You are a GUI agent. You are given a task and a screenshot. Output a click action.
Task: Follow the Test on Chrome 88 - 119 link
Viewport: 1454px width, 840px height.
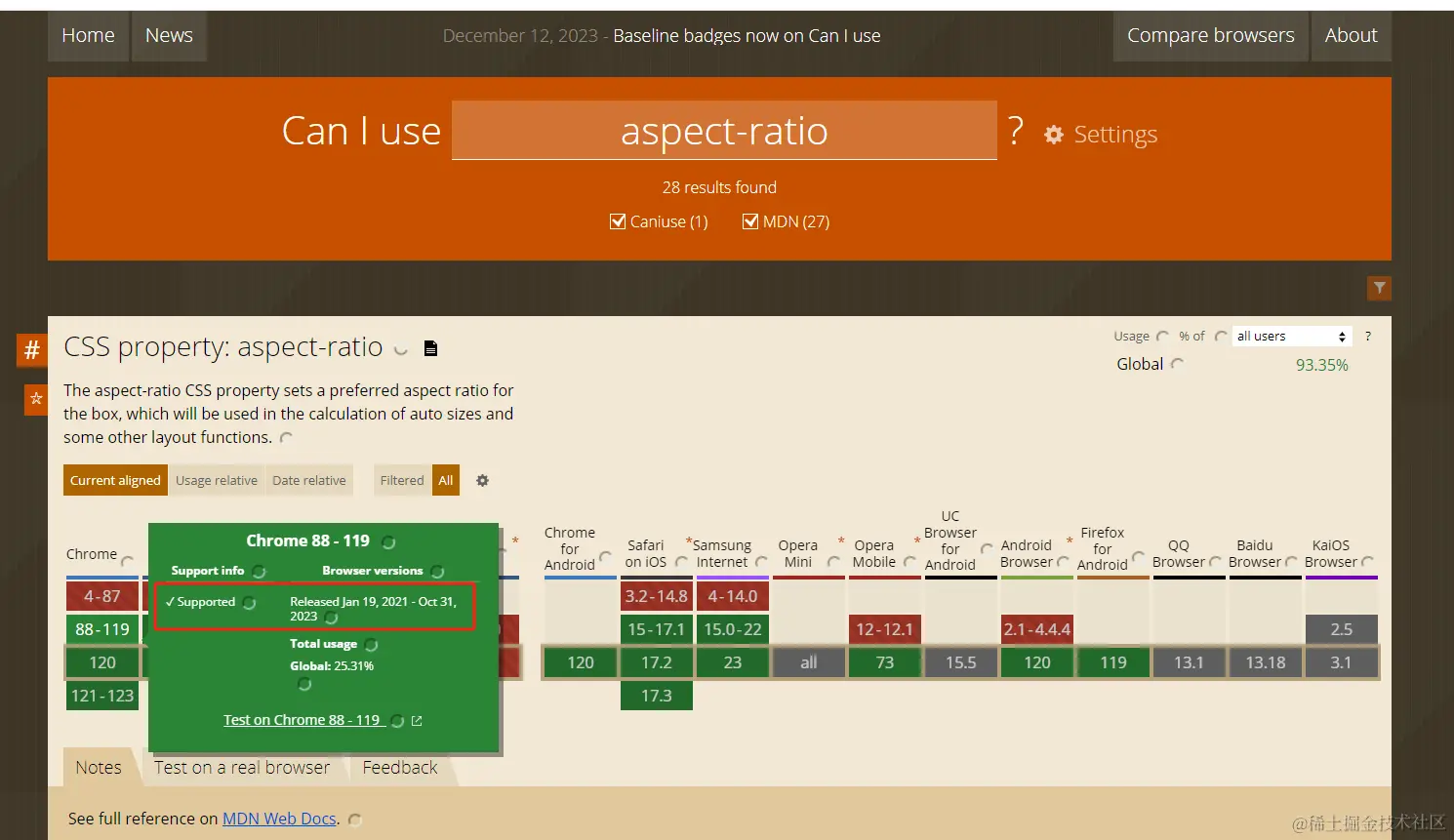[302, 720]
